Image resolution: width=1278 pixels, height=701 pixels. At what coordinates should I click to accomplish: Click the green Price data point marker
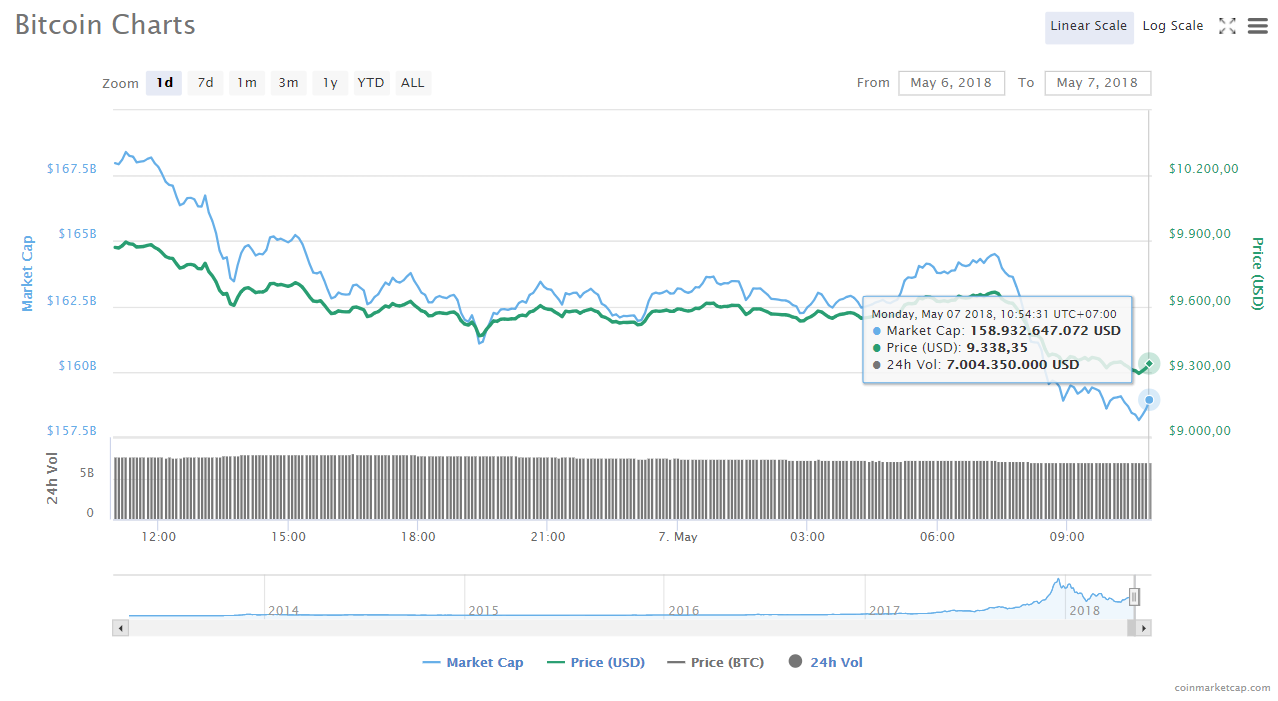click(1150, 363)
